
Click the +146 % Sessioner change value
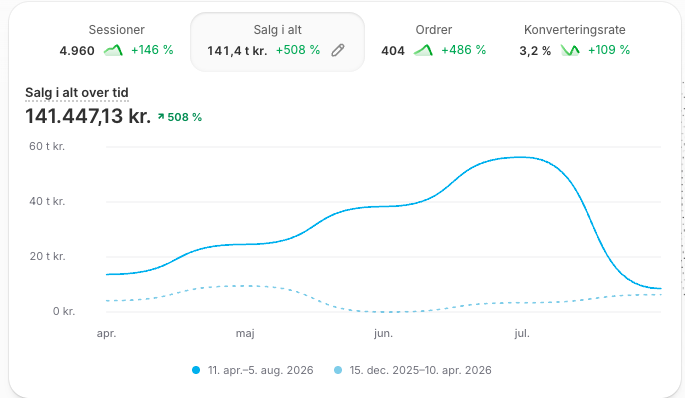pyautogui.click(x=152, y=50)
